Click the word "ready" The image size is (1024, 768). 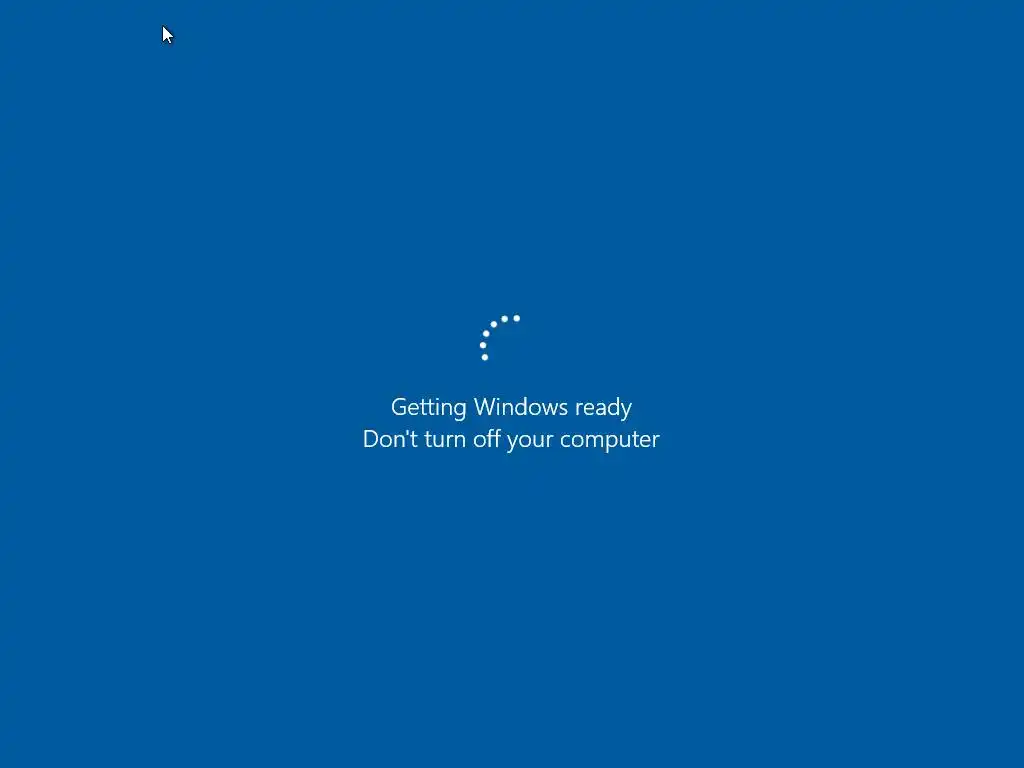coord(603,408)
